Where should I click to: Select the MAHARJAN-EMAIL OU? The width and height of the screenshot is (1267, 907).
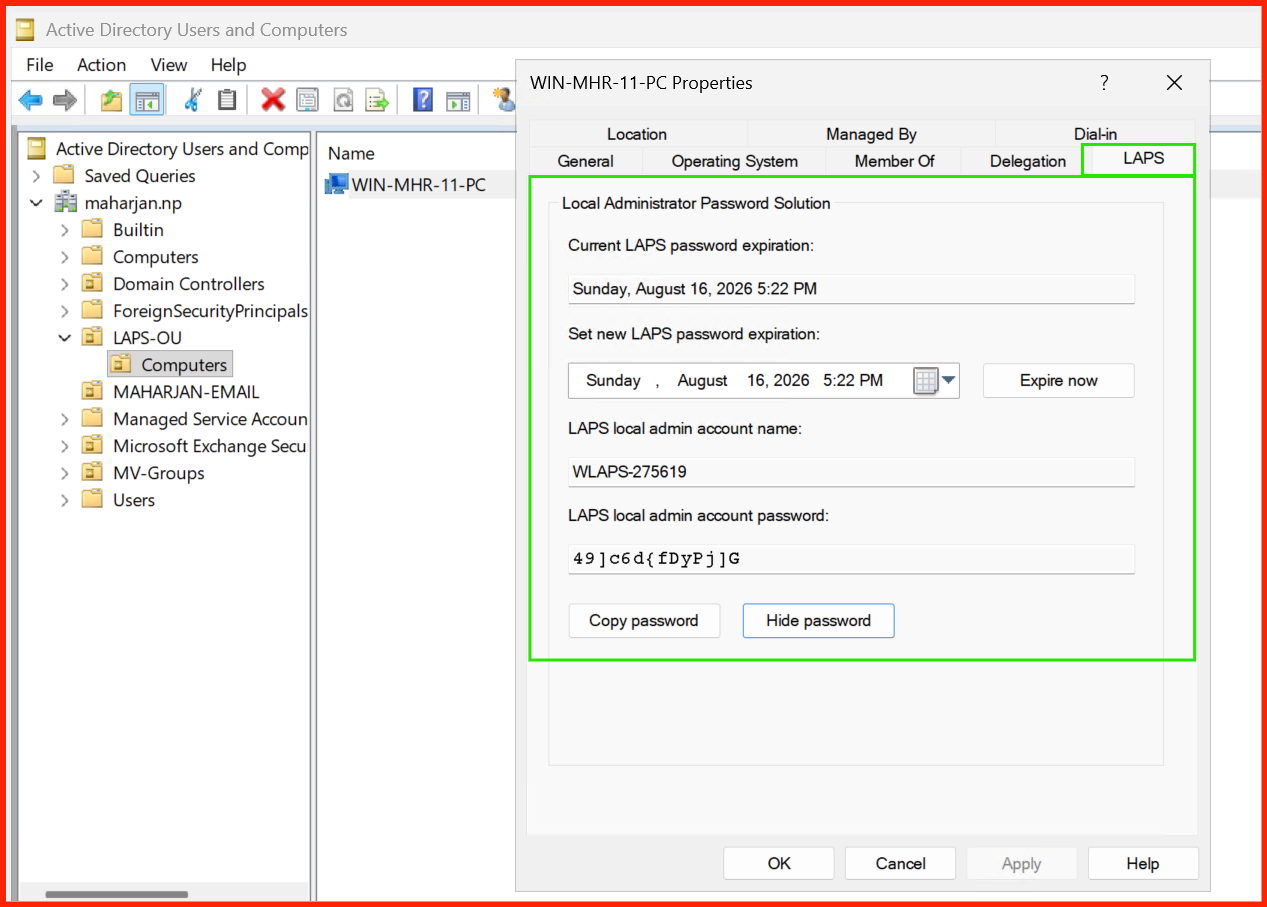point(186,392)
